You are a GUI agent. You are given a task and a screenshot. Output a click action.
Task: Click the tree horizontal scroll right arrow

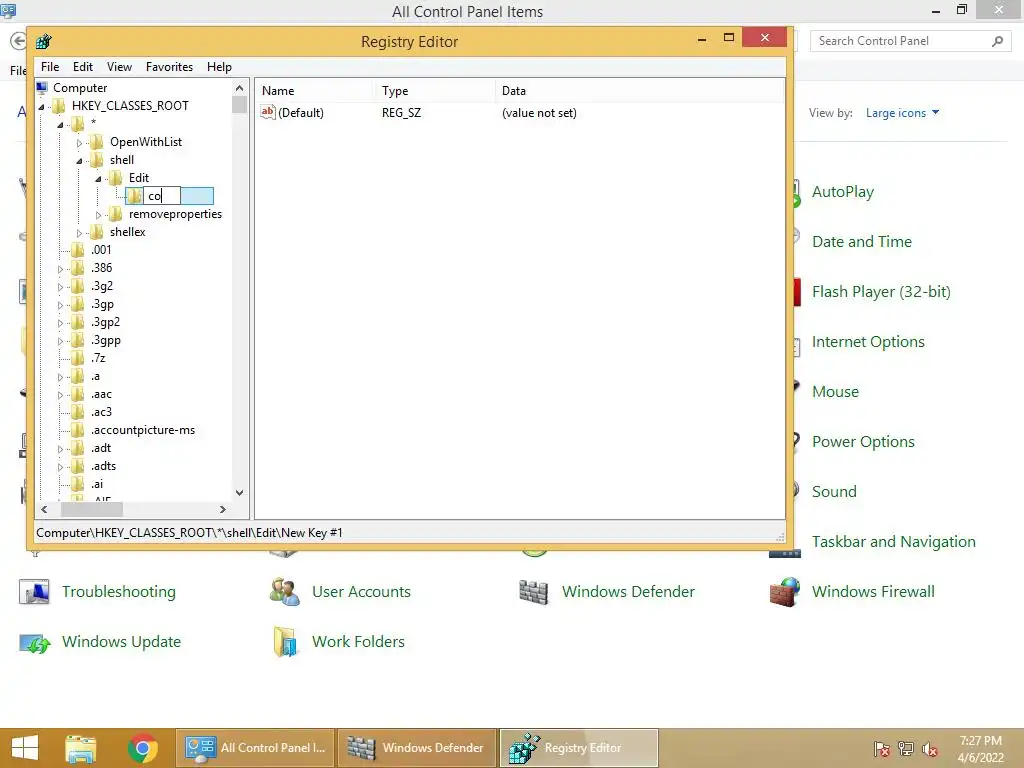coord(223,509)
